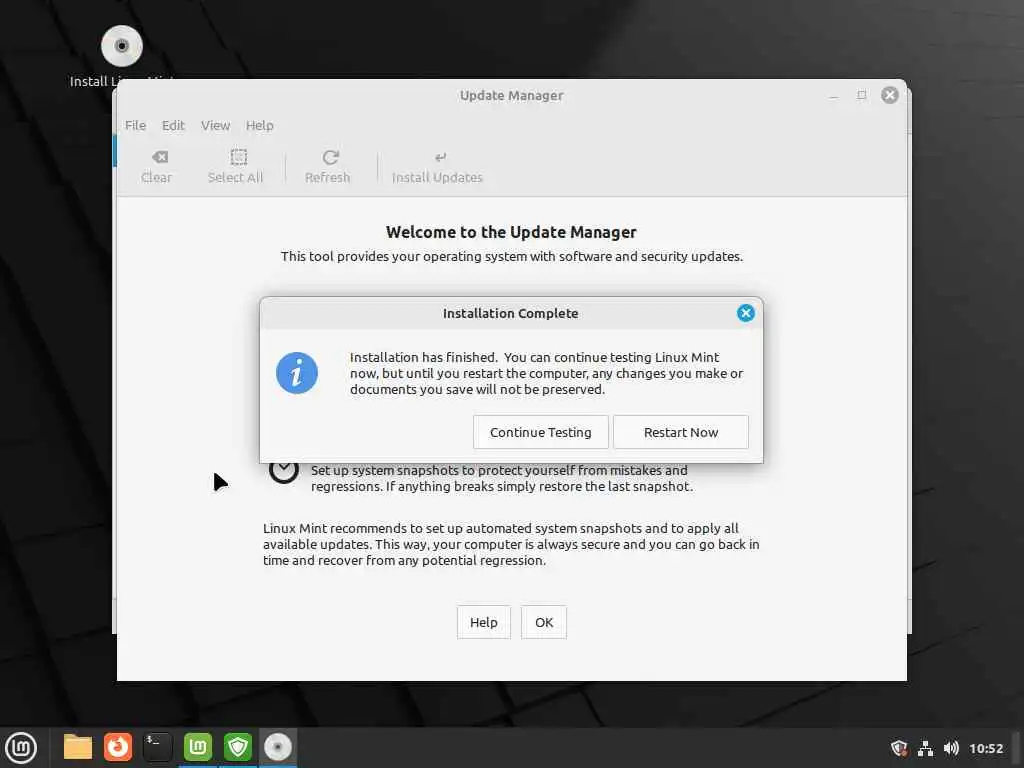Click Restart Now in Installation Complete dialog
Image resolution: width=1024 pixels, height=768 pixels.
(680, 432)
